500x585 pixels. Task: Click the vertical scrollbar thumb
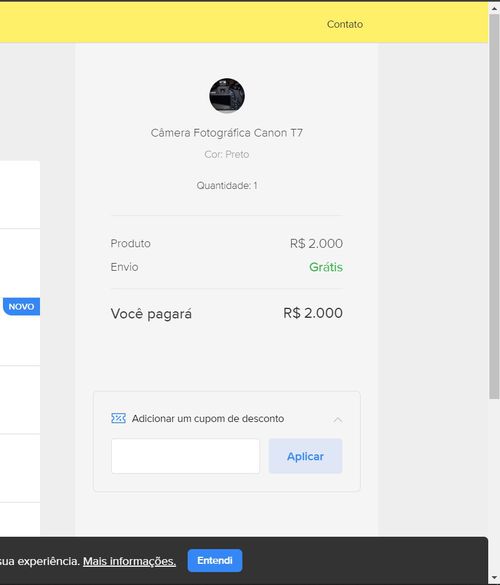tap(494, 206)
